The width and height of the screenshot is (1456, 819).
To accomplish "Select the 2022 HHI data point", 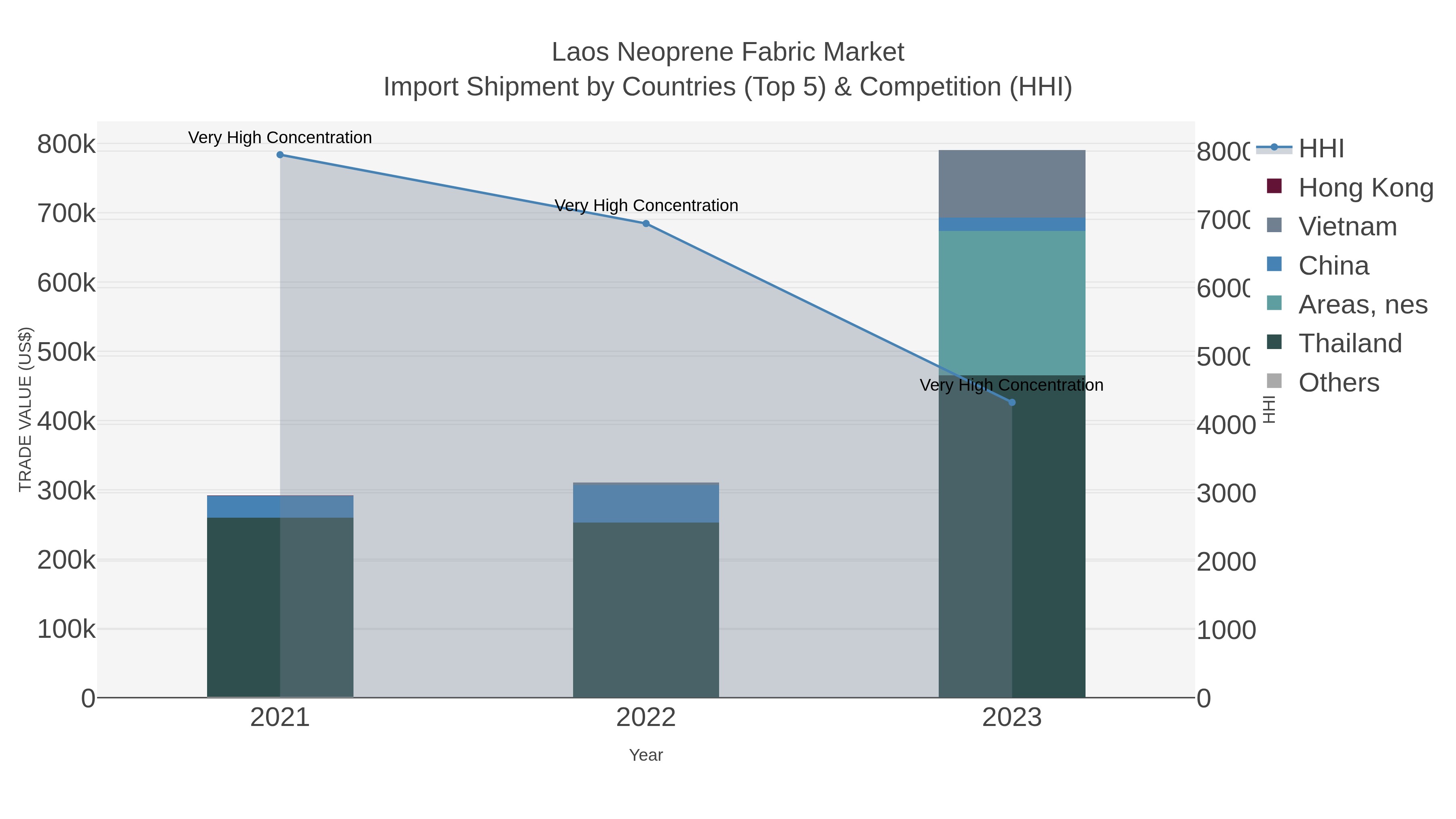I will click(646, 223).
